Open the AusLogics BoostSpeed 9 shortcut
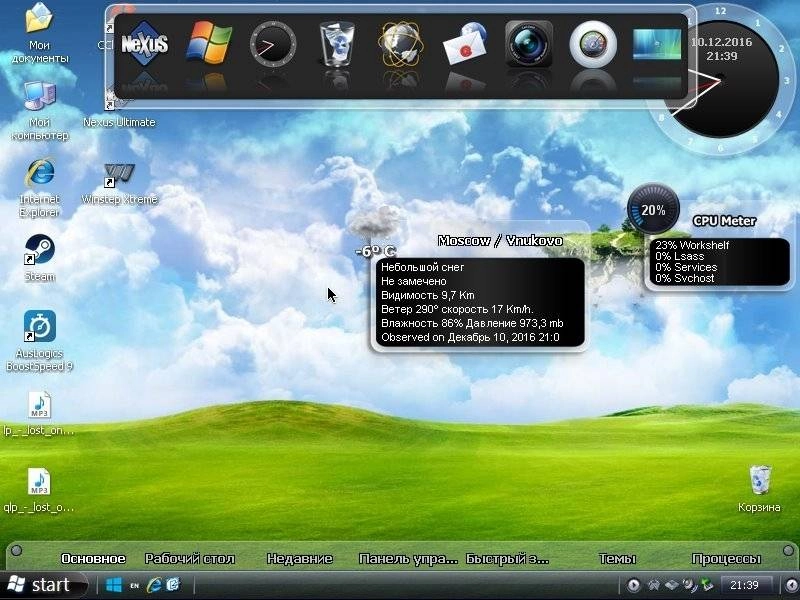Image resolution: width=800 pixels, height=600 pixels. click(39, 341)
